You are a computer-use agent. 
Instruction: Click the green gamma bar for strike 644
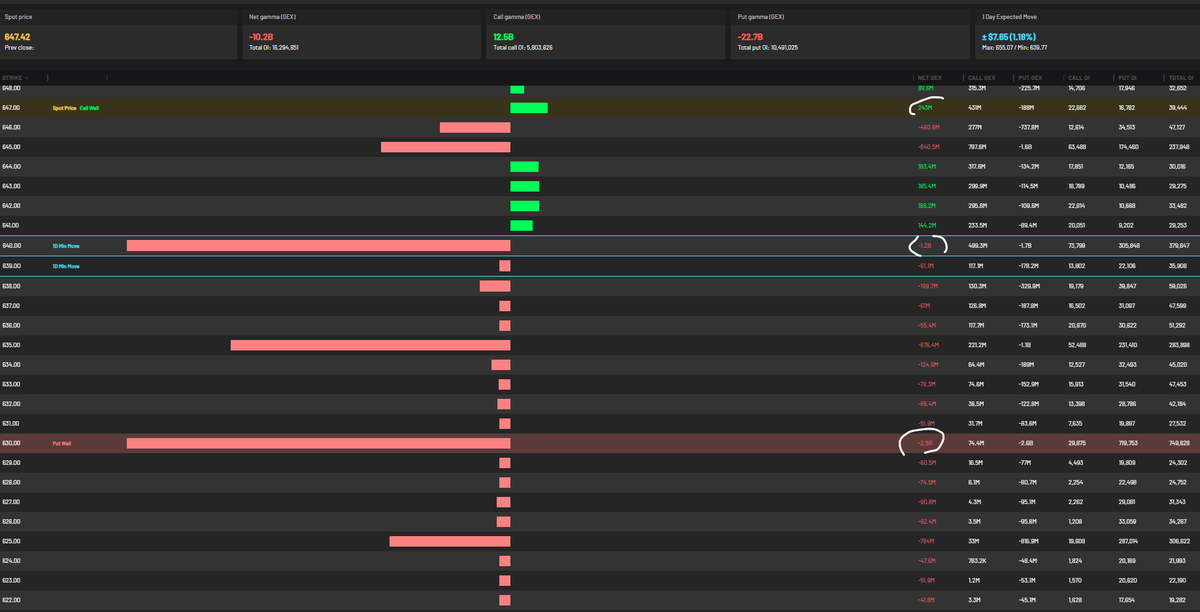click(525, 166)
